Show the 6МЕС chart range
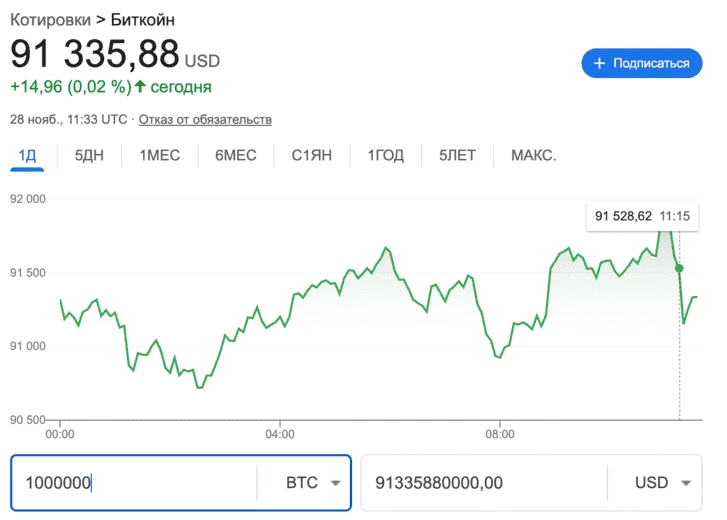Screen dimensions: 727x520 235,155
